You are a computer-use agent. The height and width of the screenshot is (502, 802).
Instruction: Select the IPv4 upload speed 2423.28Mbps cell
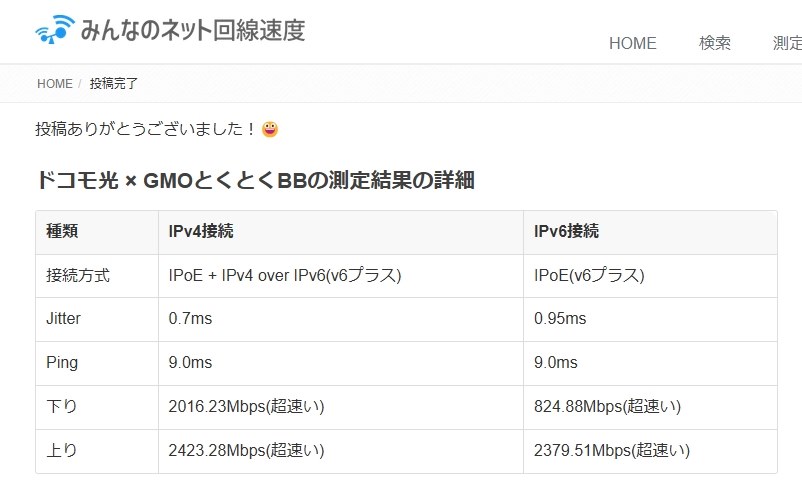pyautogui.click(x=341, y=451)
